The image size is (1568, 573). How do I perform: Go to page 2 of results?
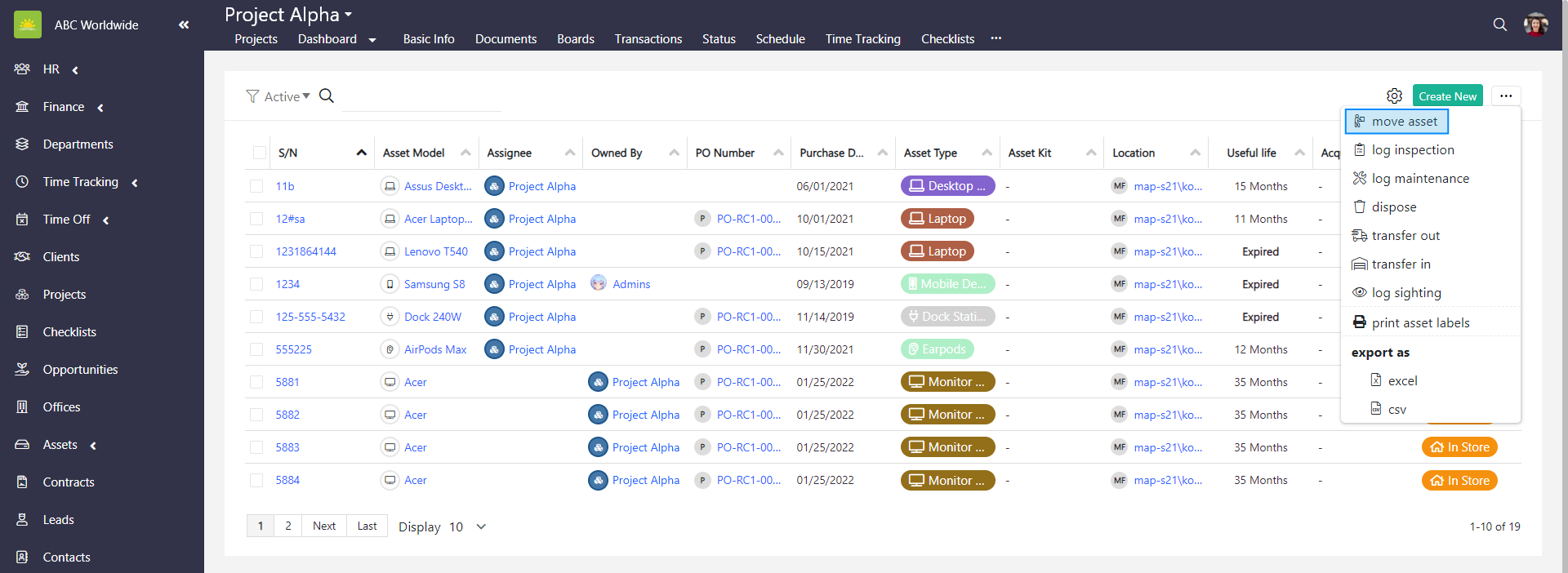287,526
